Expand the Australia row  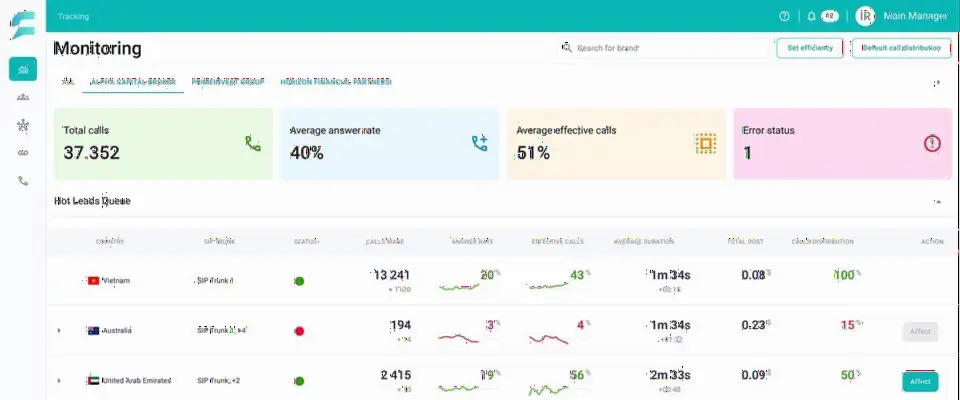click(59, 331)
